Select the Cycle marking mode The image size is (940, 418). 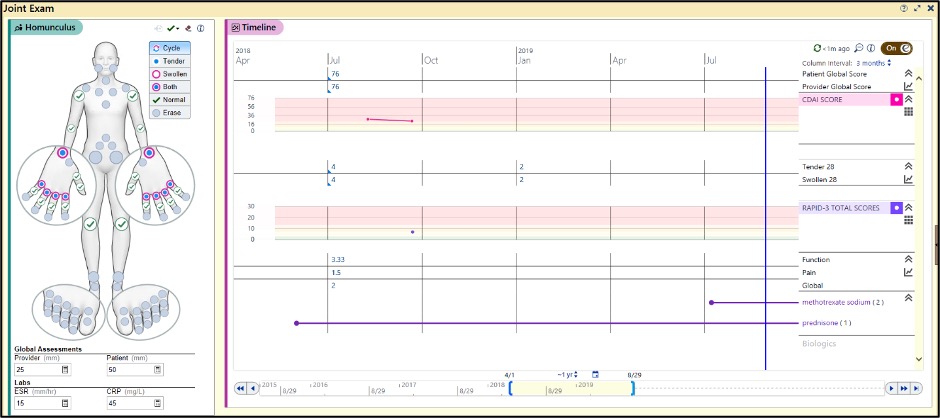pyautogui.click(x=170, y=48)
